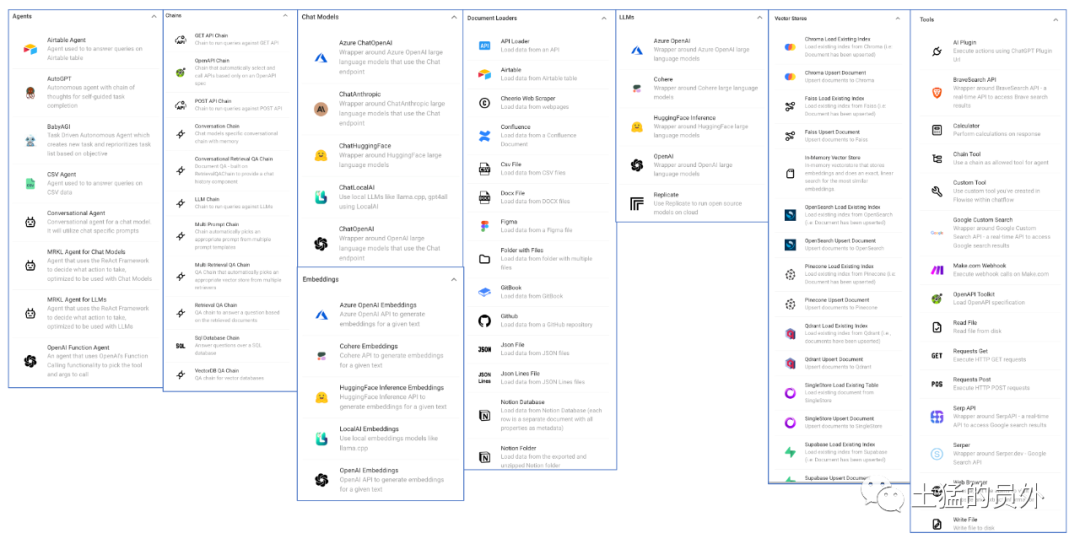Select the Sql Database Chain SQL icon
Screen dimensions: 1080x544
pos(180,346)
